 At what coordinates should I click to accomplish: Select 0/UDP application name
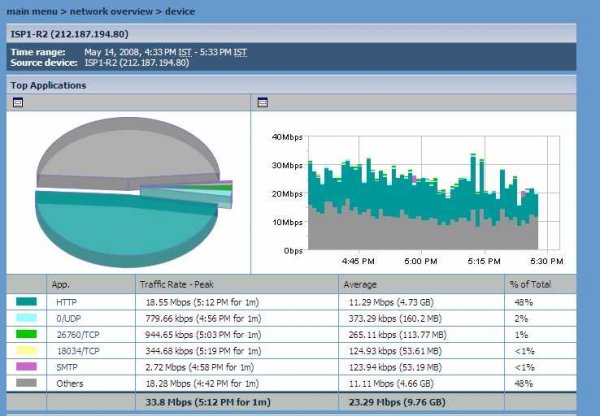(x=69, y=318)
